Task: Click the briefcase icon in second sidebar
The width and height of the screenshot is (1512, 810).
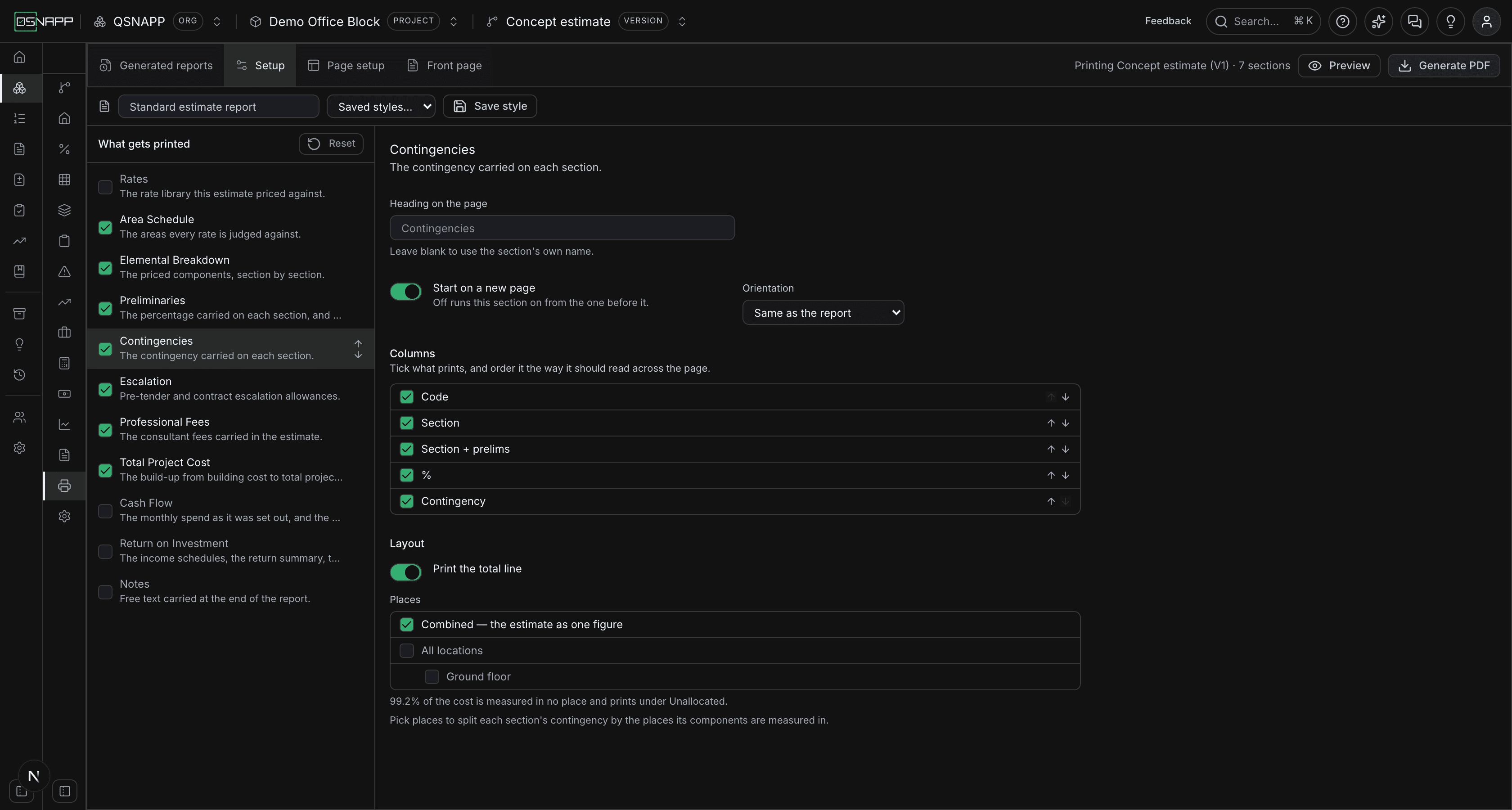Action: 64,332
